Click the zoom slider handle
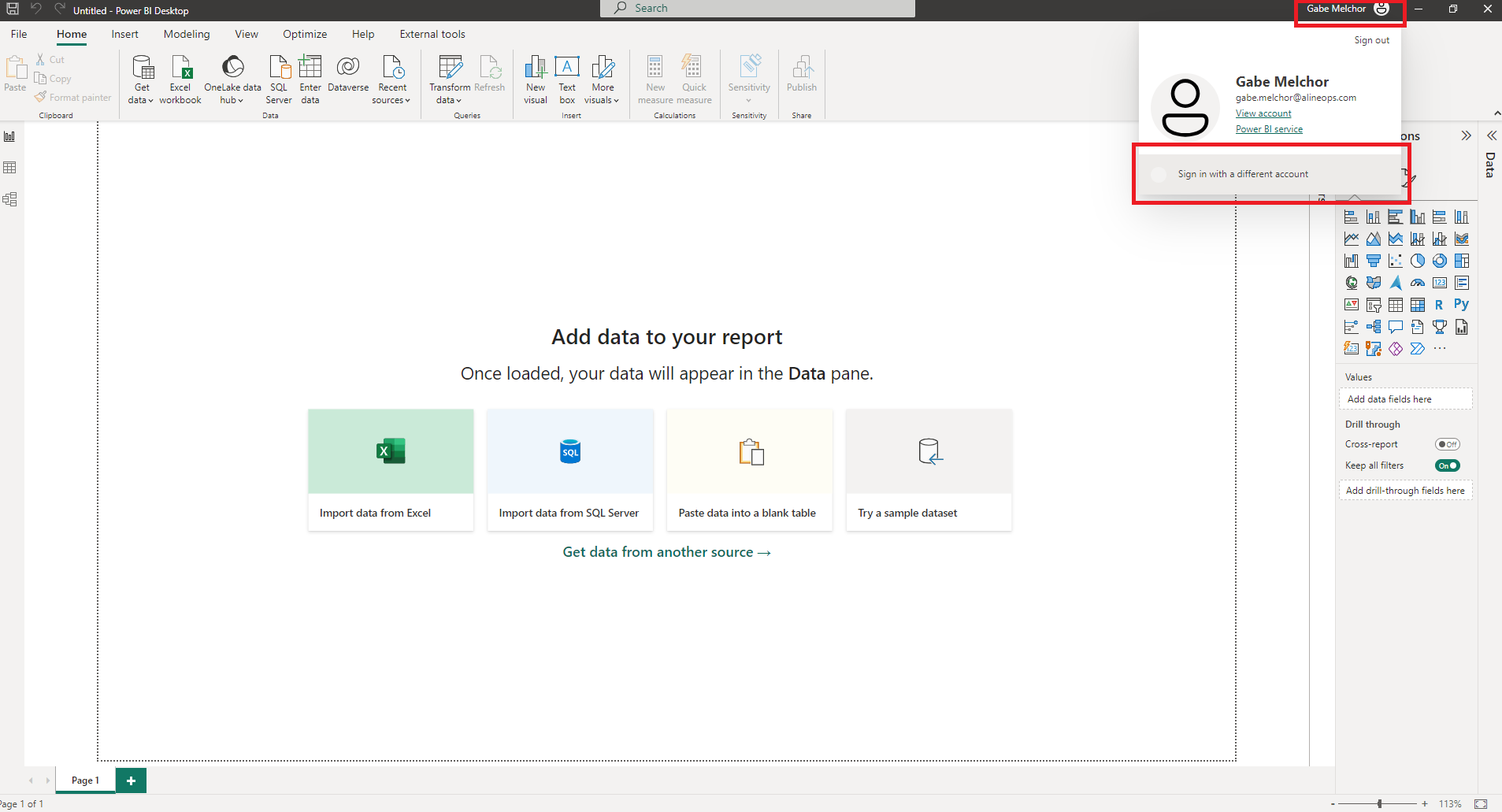 pos(1379,803)
